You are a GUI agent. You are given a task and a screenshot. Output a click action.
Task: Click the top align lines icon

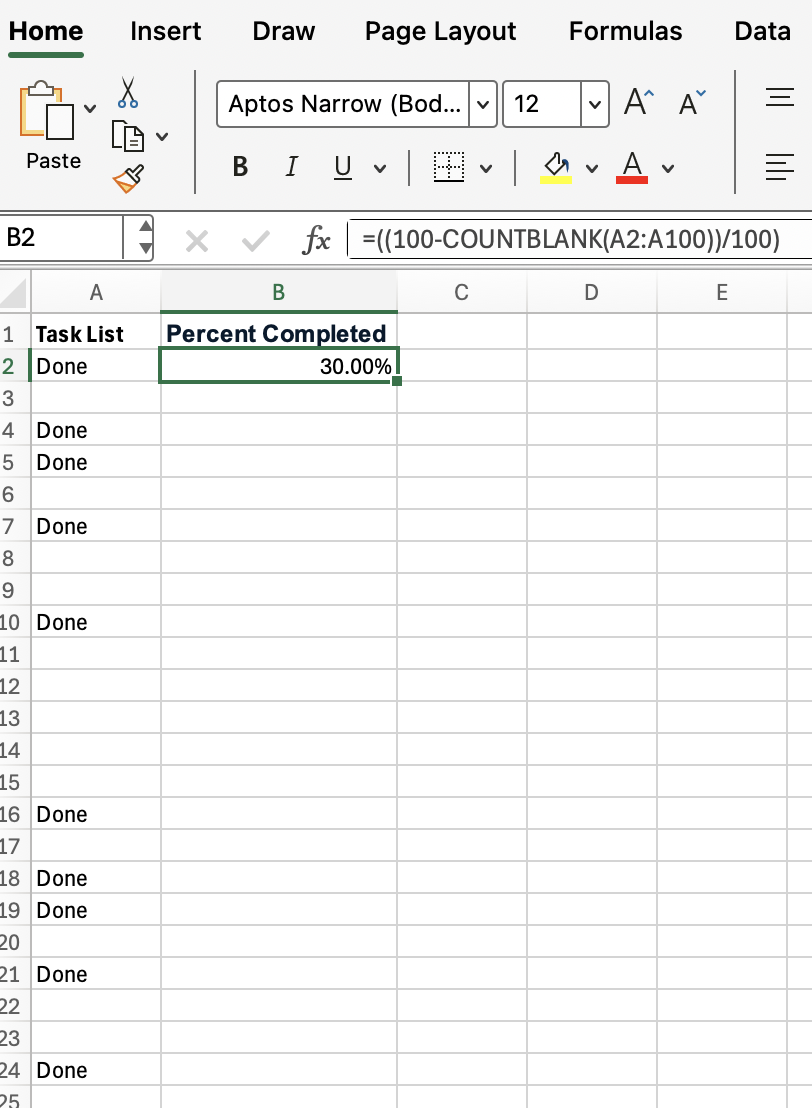779,97
